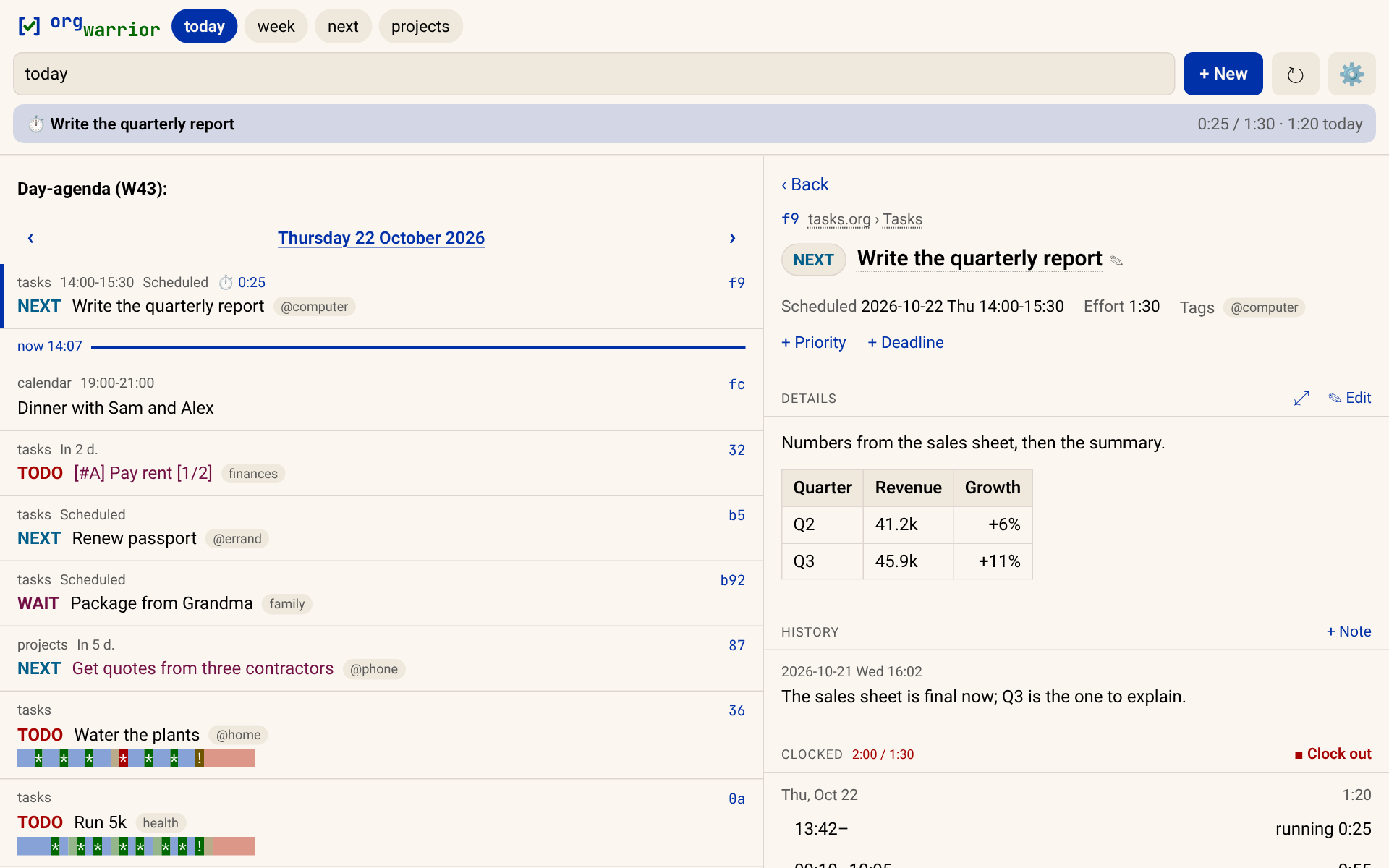
Task: Open the NEXT state pill in the detail panel
Action: tap(813, 260)
